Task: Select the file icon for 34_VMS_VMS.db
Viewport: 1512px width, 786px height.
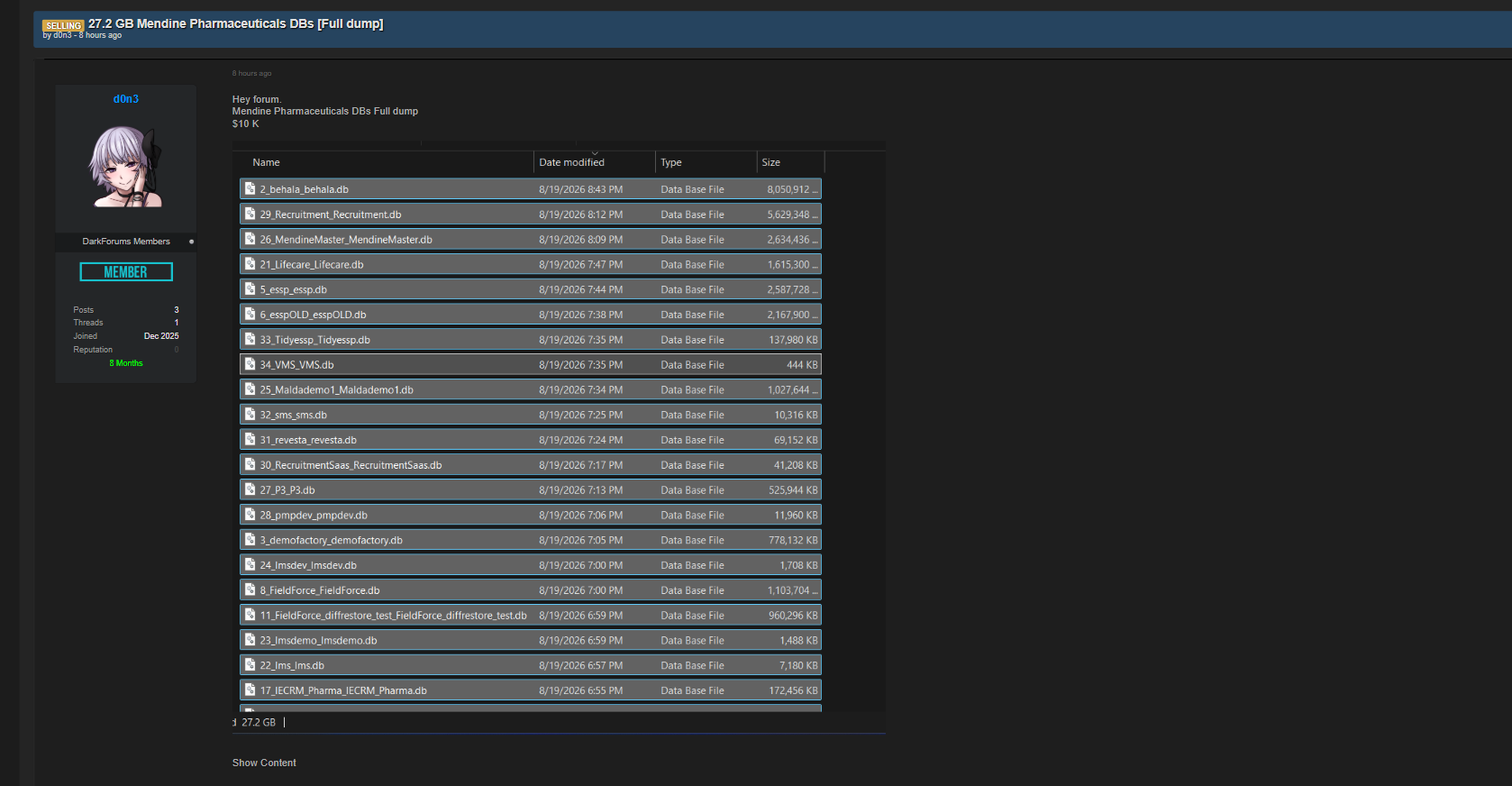Action: (x=250, y=365)
